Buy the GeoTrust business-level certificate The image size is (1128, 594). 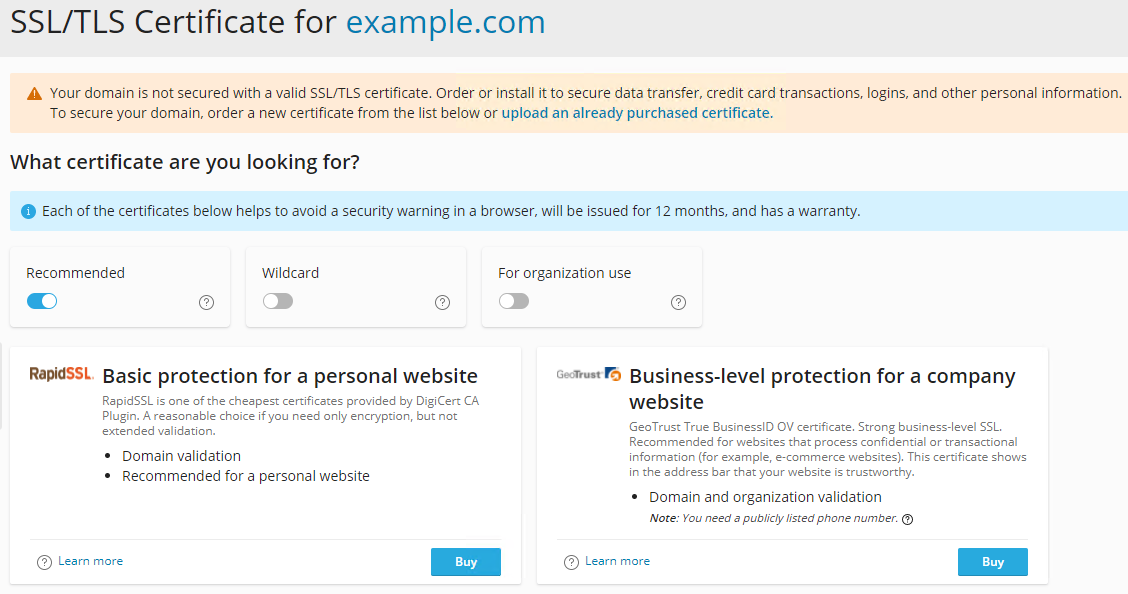pos(992,562)
